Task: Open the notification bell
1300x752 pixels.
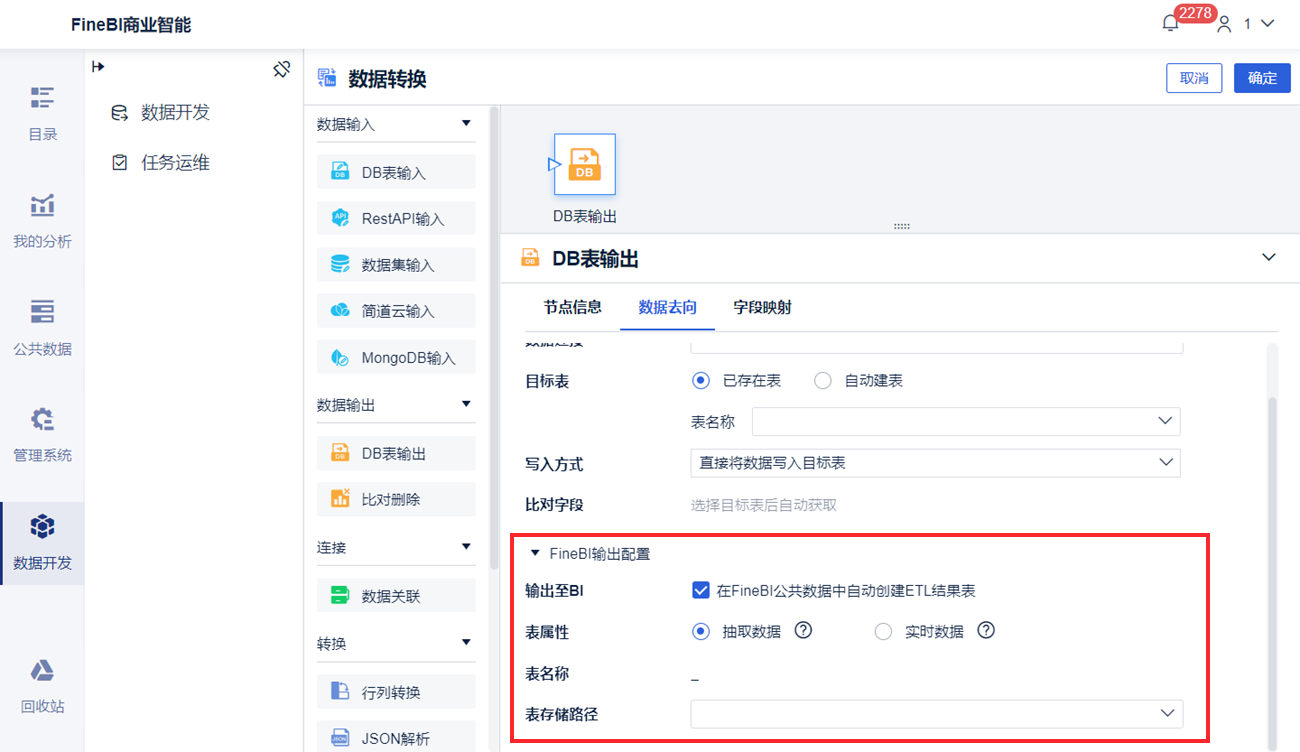Action: point(1171,23)
